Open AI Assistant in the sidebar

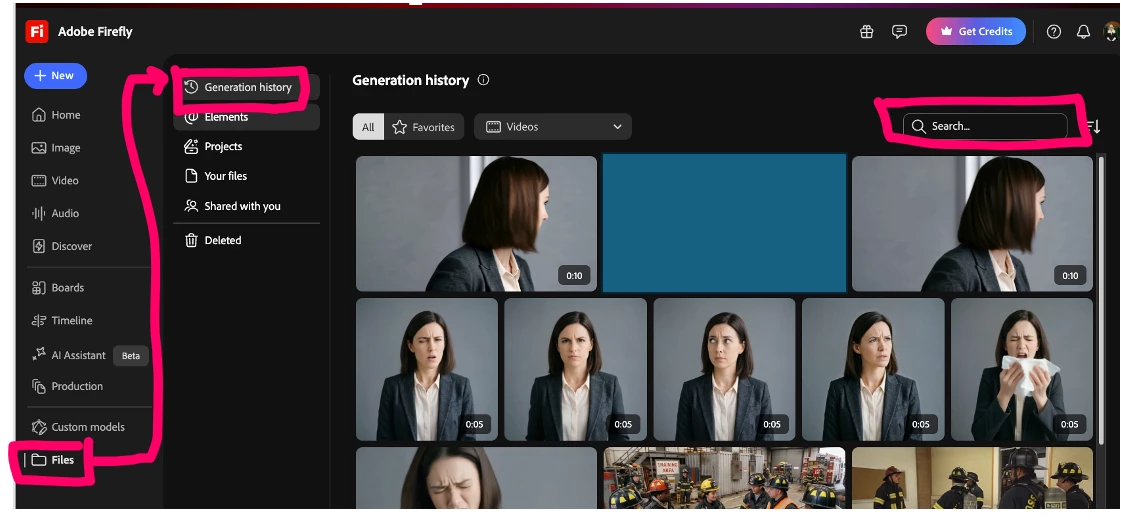click(69, 355)
